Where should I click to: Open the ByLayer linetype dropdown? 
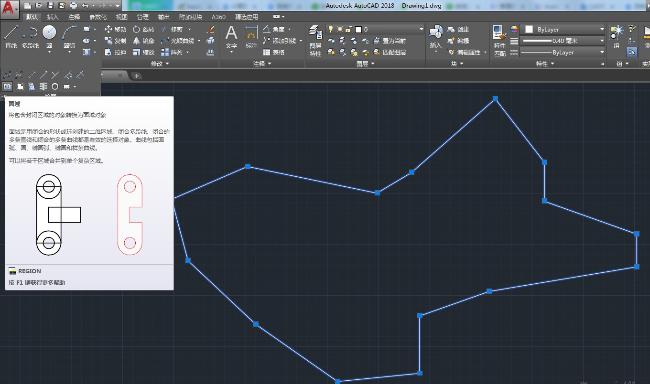(x=563, y=52)
